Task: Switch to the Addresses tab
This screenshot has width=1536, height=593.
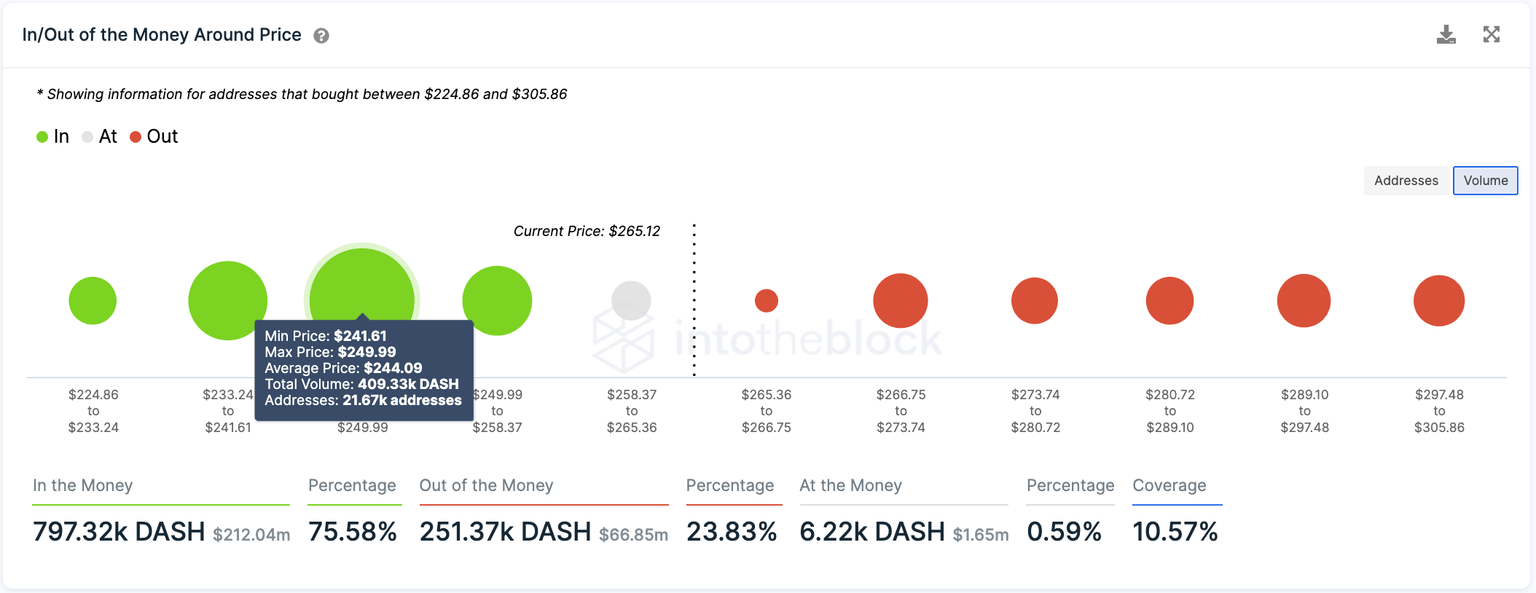Action: [1405, 180]
